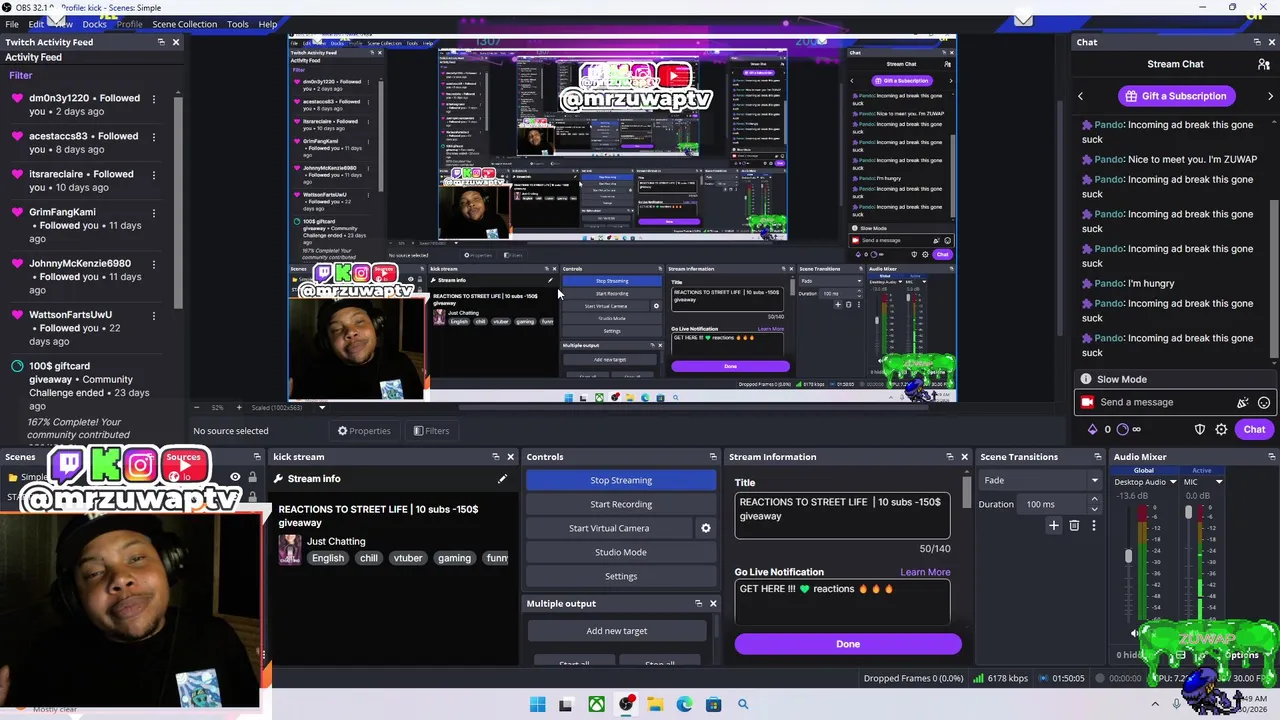Click the English stream tag
Viewport: 1280px width, 720px height.
tap(327, 558)
